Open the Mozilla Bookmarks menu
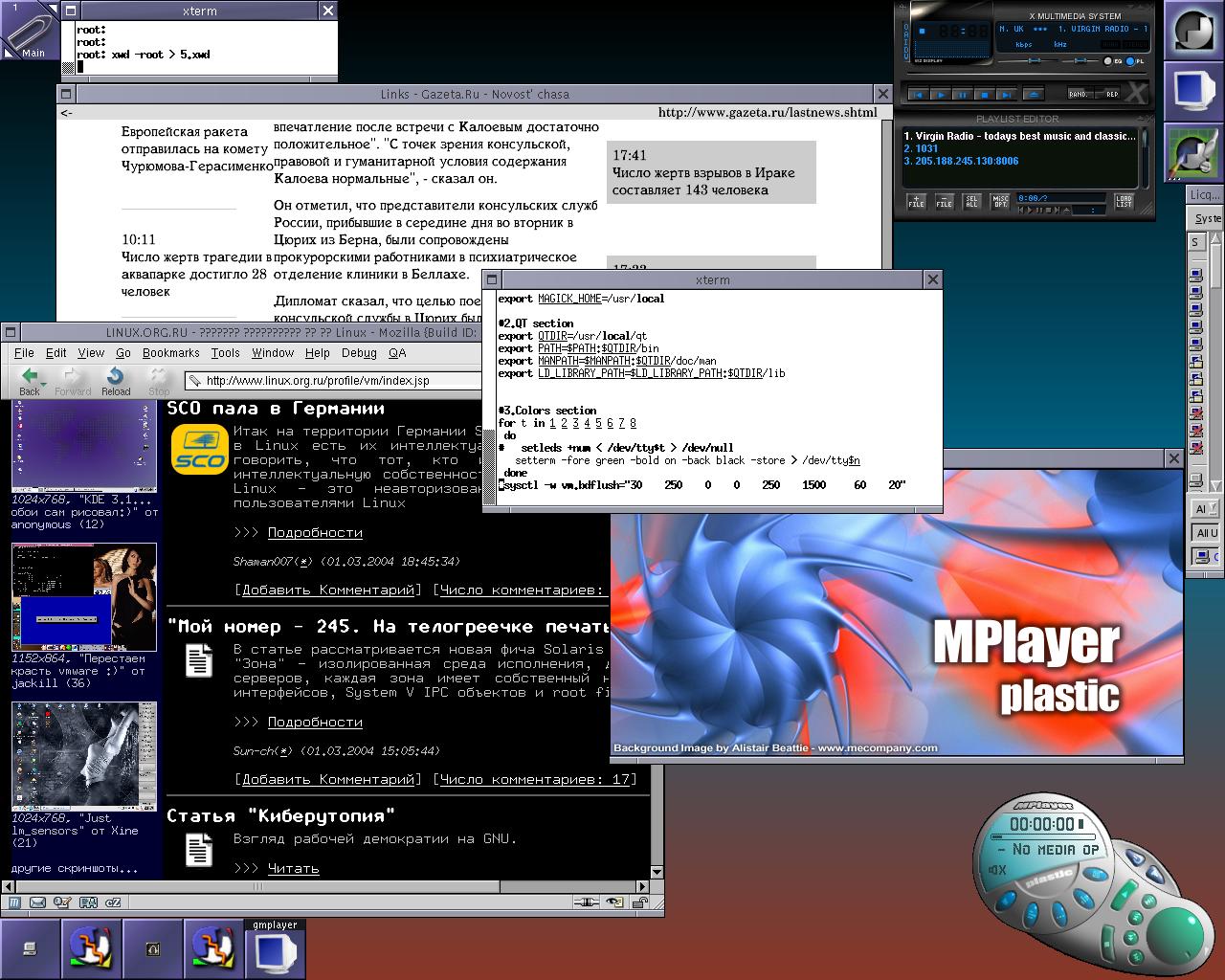 pos(170,353)
